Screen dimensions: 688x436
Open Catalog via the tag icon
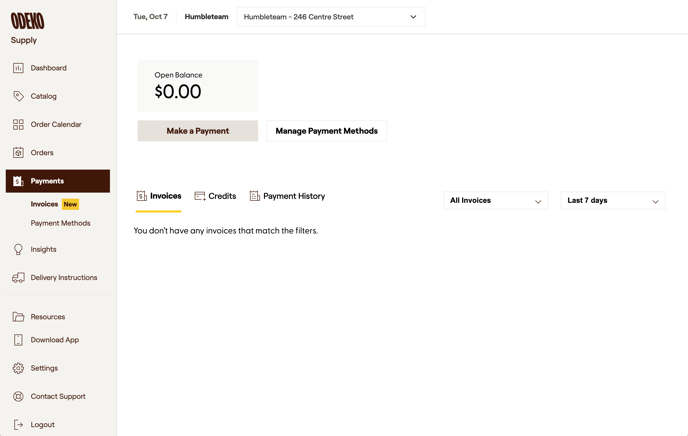tap(18, 96)
